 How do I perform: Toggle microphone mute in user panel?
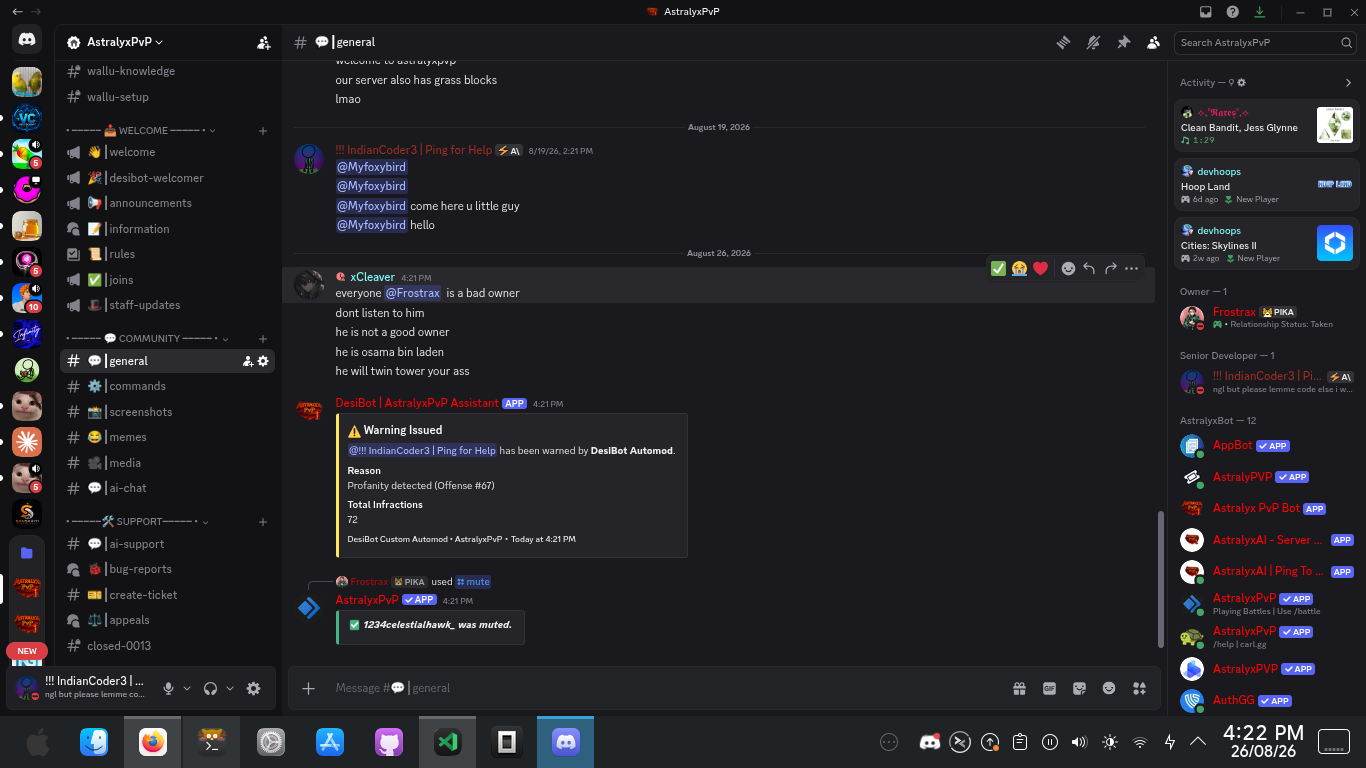(169, 688)
